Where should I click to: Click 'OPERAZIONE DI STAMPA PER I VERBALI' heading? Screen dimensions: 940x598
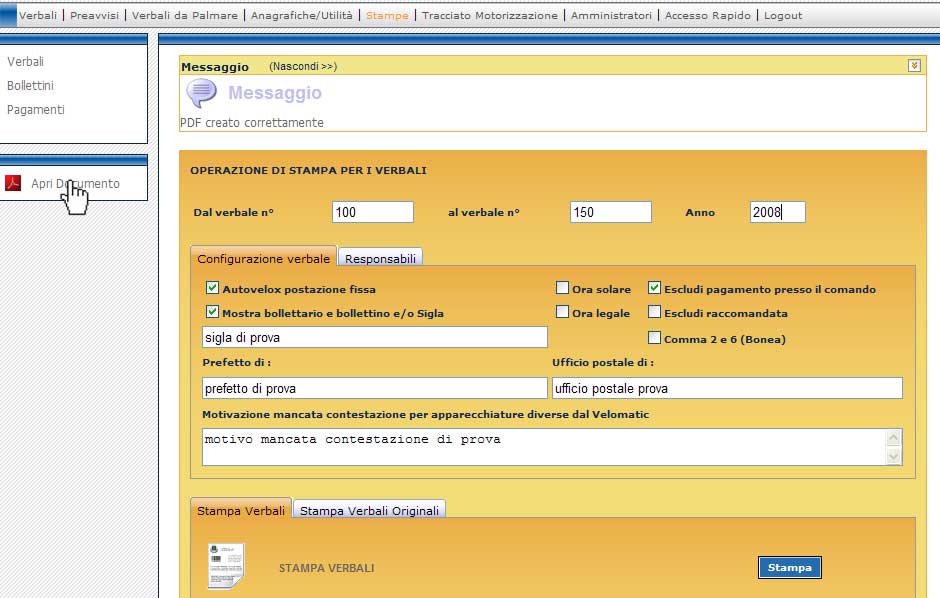[309, 170]
